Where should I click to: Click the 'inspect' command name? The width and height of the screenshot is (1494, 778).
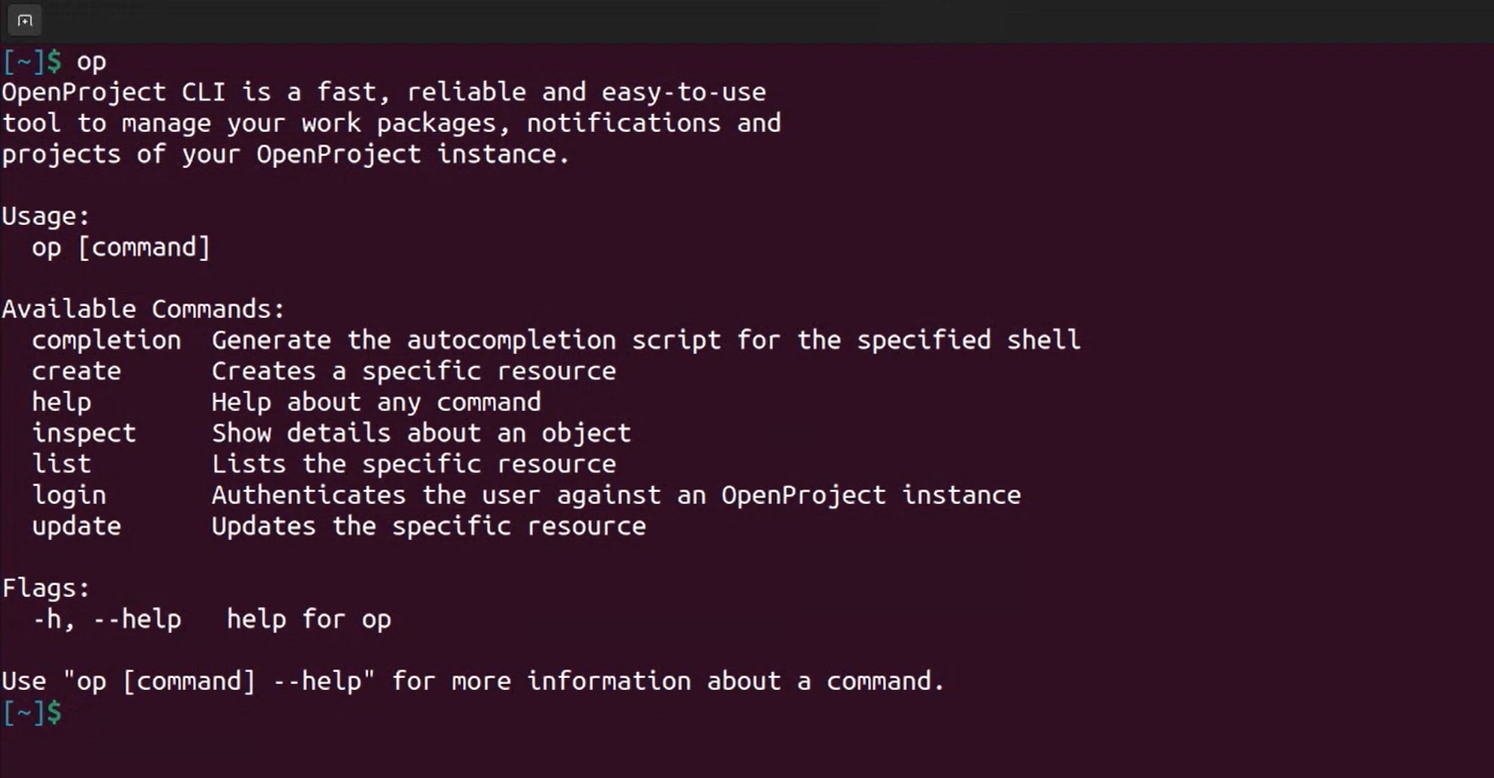pyautogui.click(x=84, y=433)
